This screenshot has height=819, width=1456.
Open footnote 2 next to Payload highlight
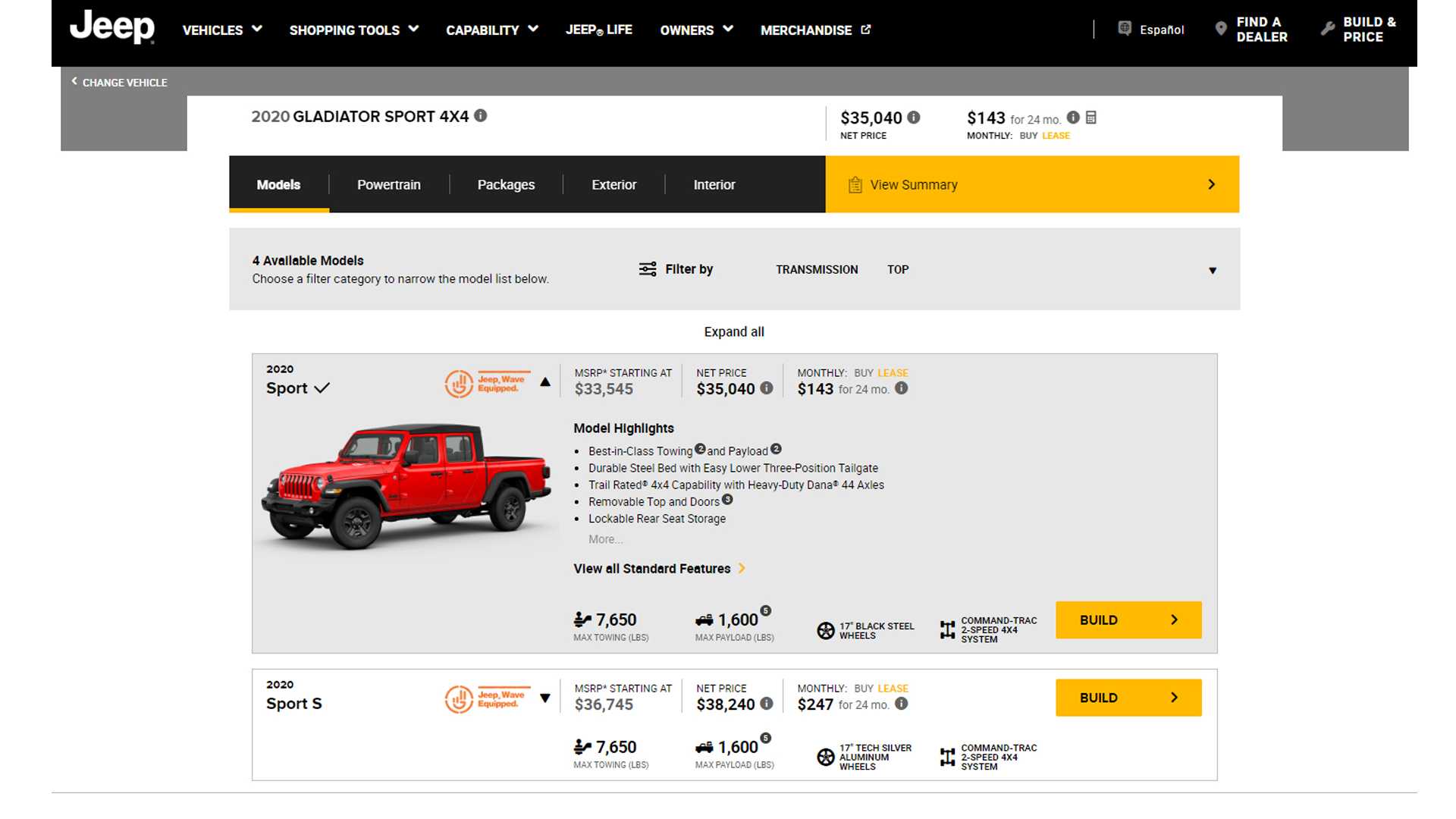pyautogui.click(x=776, y=448)
